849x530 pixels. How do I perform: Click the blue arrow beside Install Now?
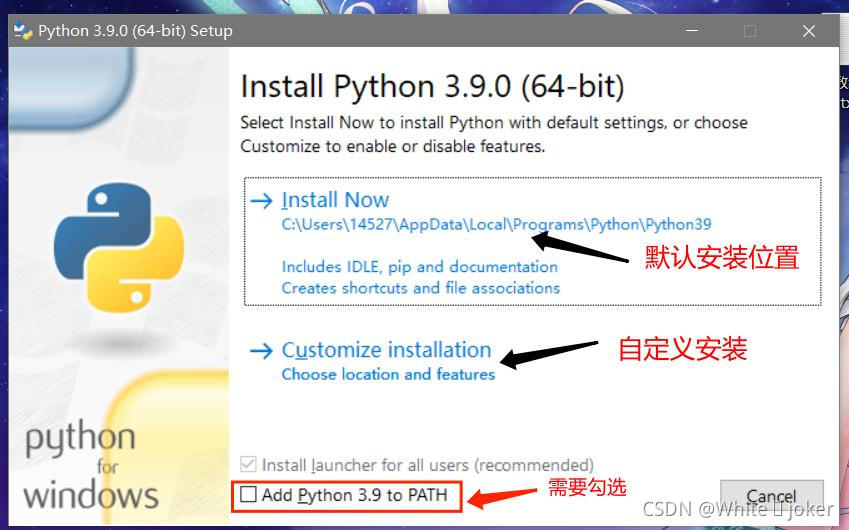pos(262,201)
